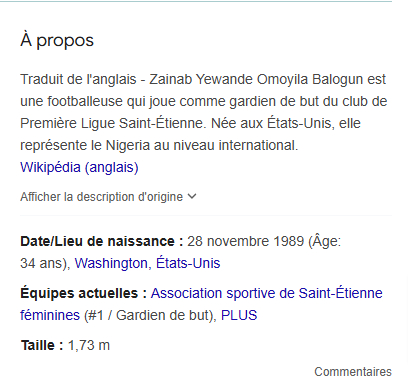Click the Traduit de l'anglais text
Image resolution: width=408 pixels, height=390 pixels.
(78, 80)
